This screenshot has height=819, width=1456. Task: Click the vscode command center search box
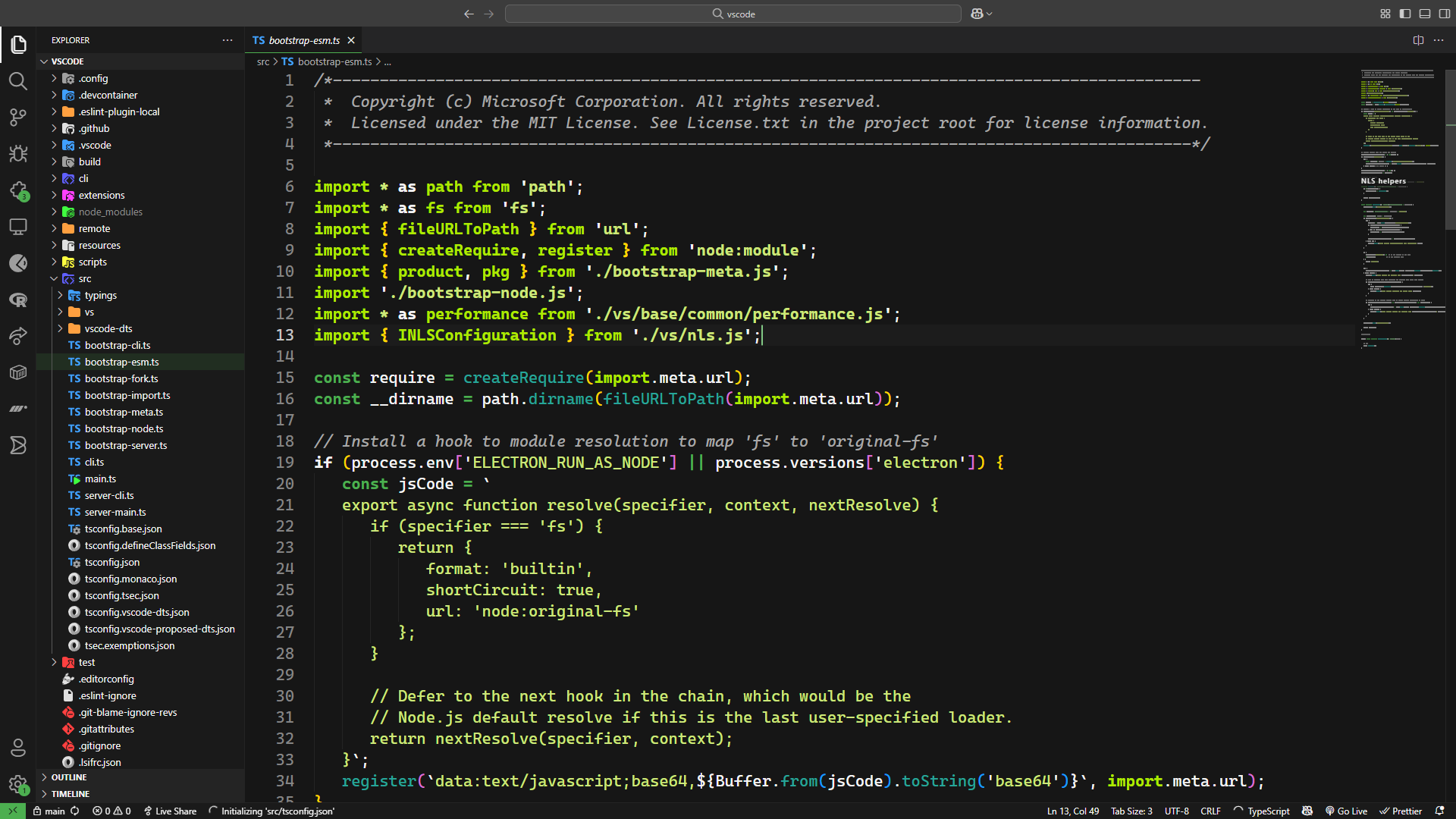[x=733, y=14]
